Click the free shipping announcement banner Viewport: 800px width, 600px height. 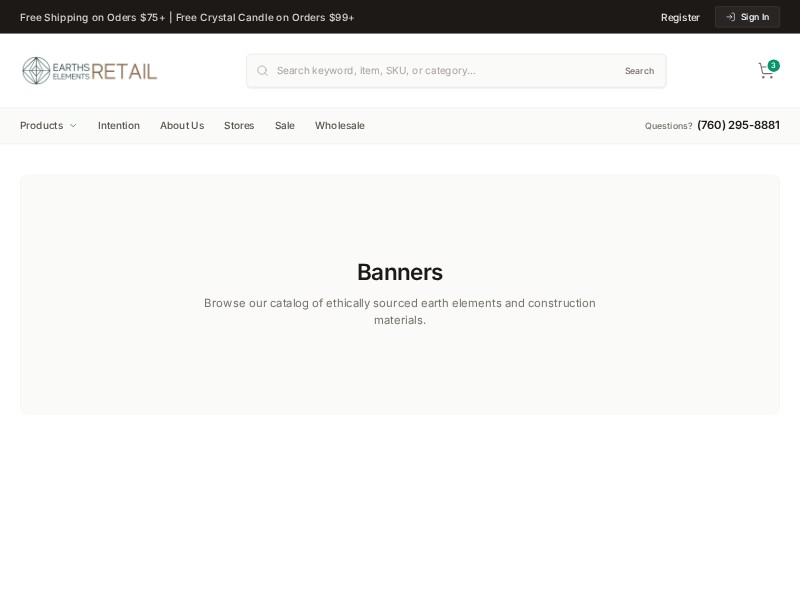click(x=187, y=17)
